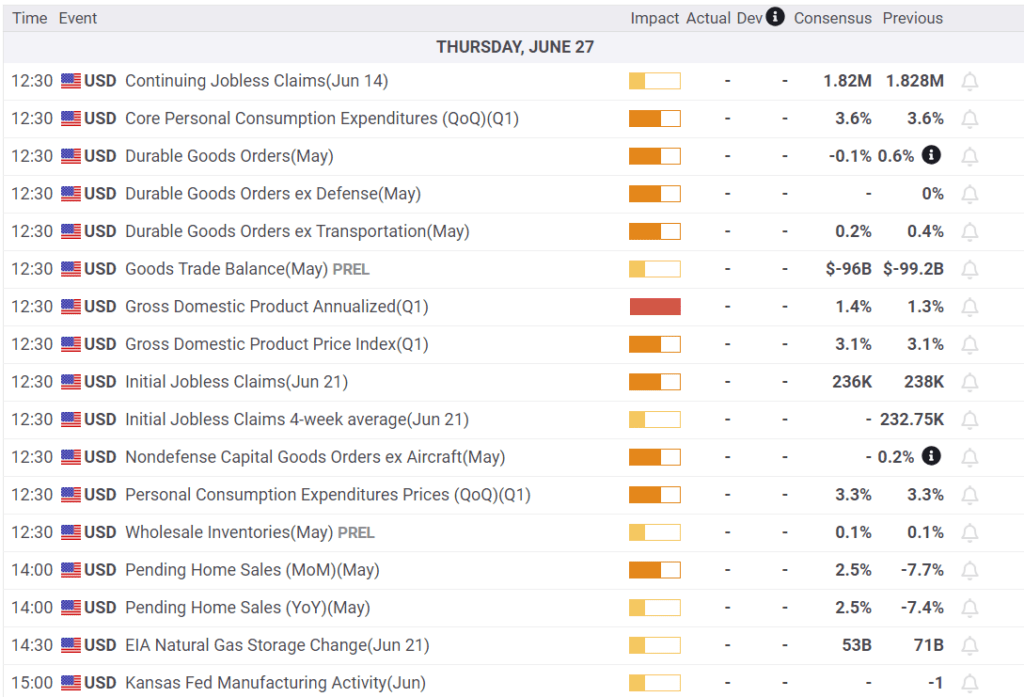Click US flag on Pending Home Sales (MoM) row

point(71,570)
